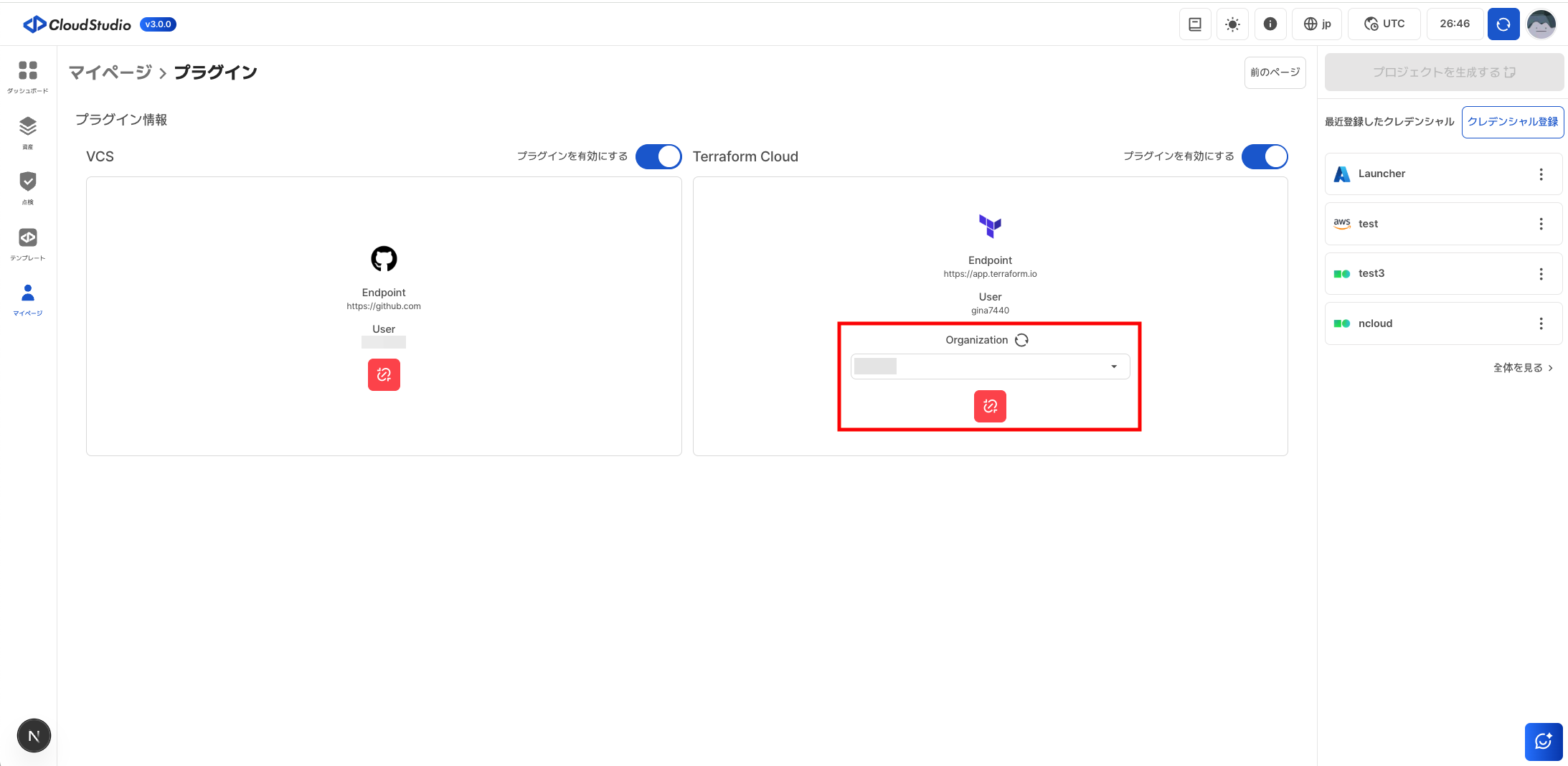Click the クレデンシャル登録 button

click(x=1512, y=122)
